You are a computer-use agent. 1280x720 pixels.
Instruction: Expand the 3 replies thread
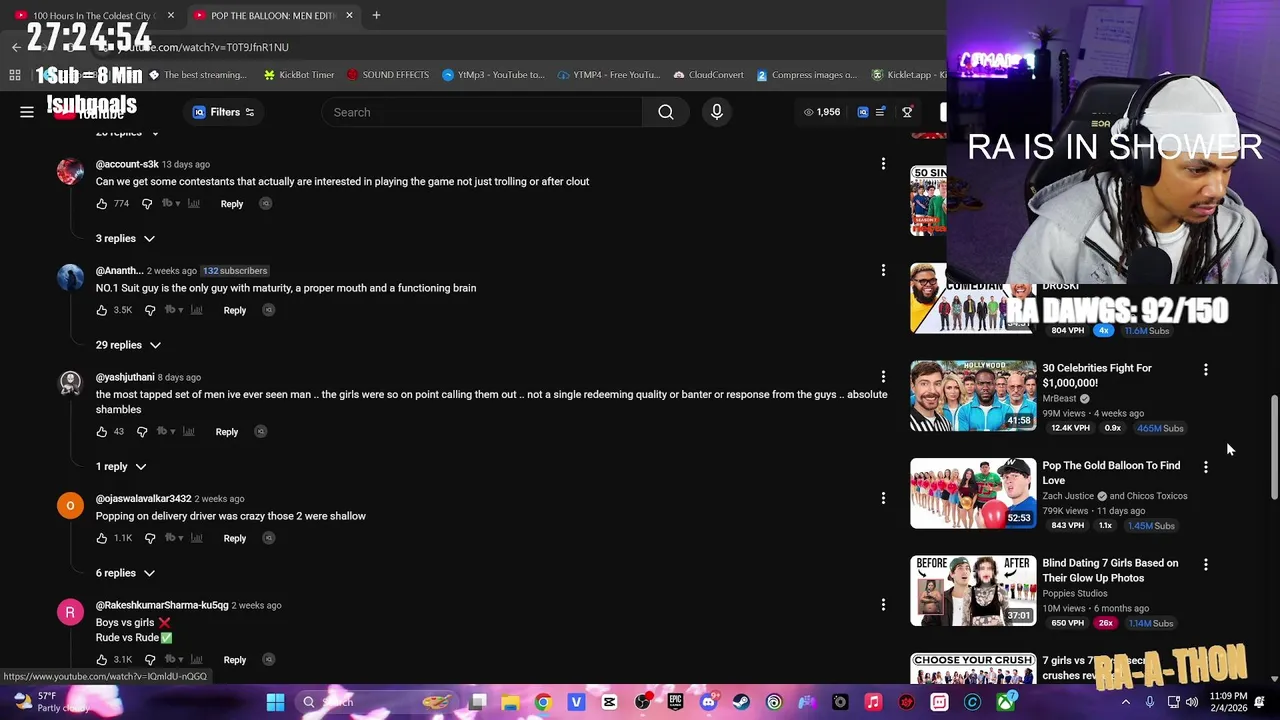point(125,238)
